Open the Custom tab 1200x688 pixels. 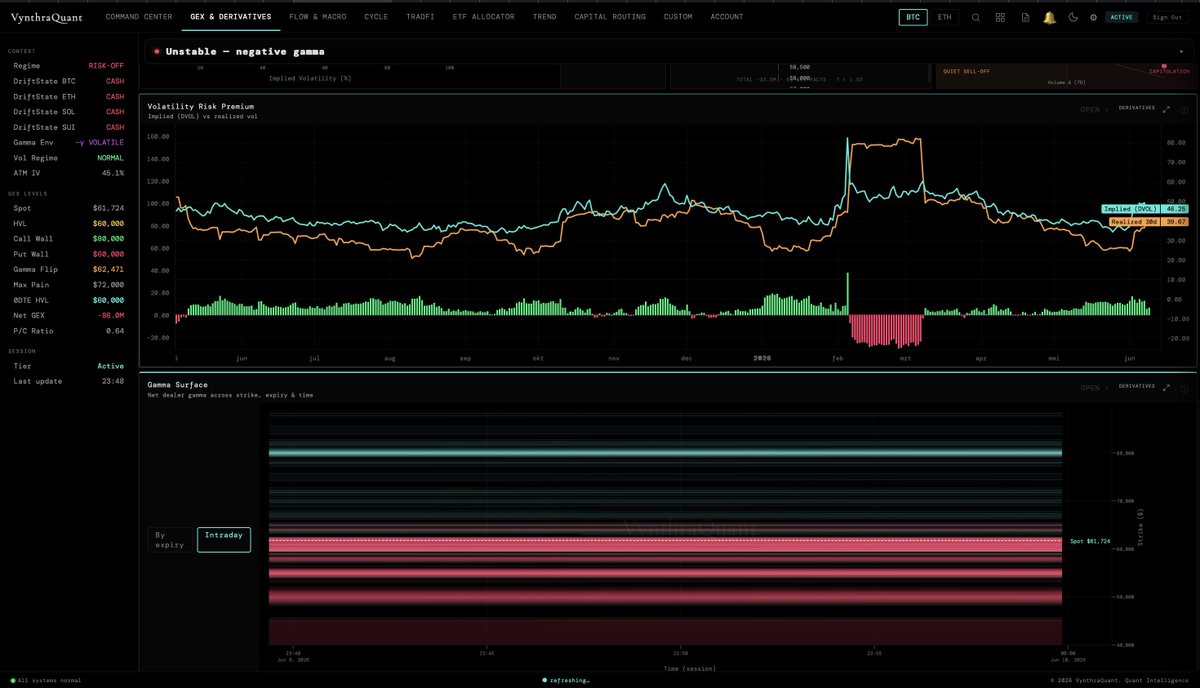(x=678, y=17)
